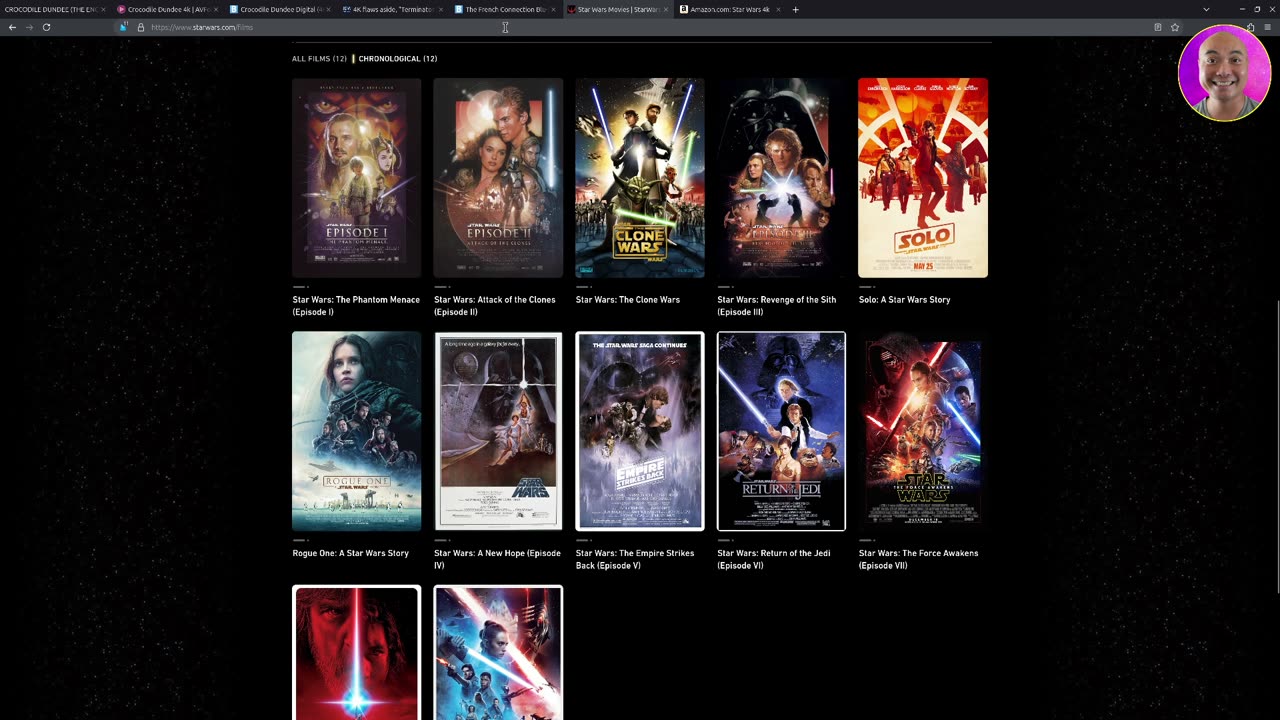
Task: Open the A New Hope poster
Action: (498, 431)
